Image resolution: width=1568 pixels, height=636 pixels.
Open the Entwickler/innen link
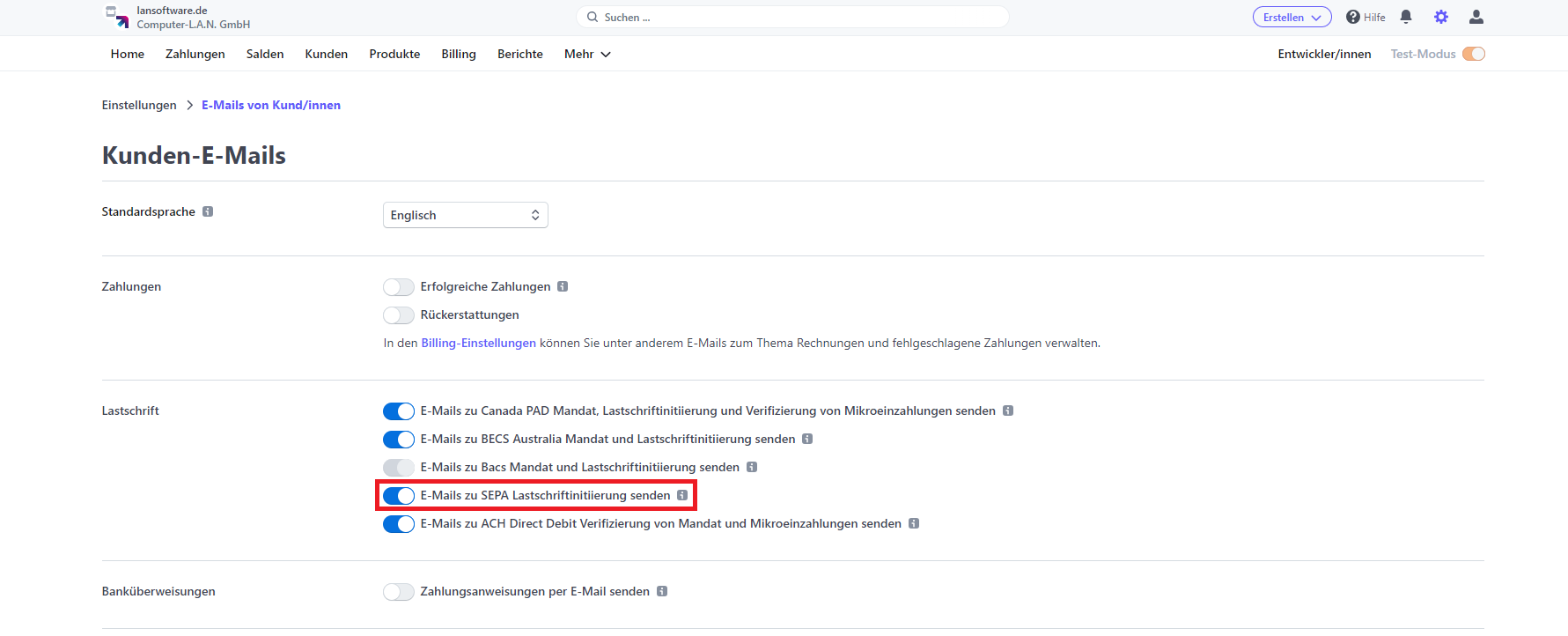coord(1324,54)
